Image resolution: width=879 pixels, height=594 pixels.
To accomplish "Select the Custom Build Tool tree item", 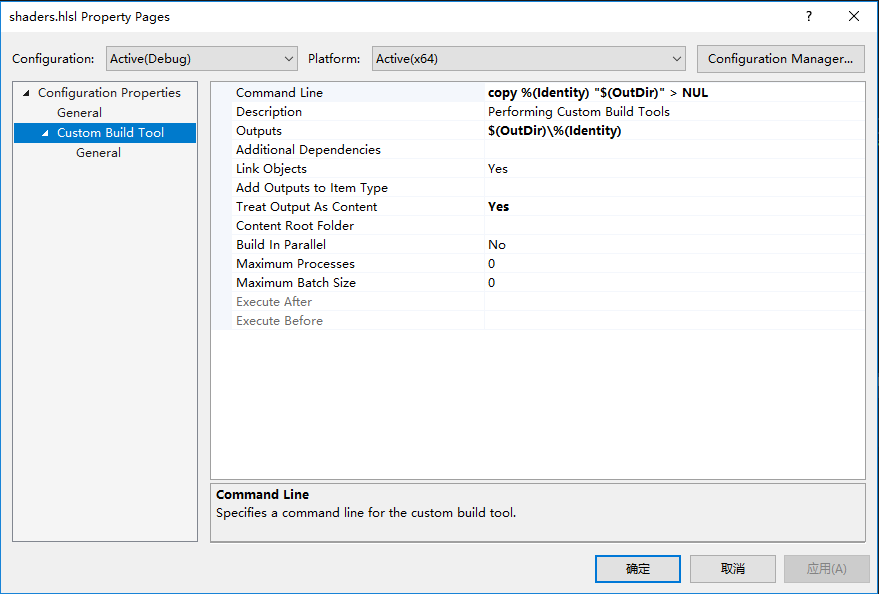I will [110, 133].
